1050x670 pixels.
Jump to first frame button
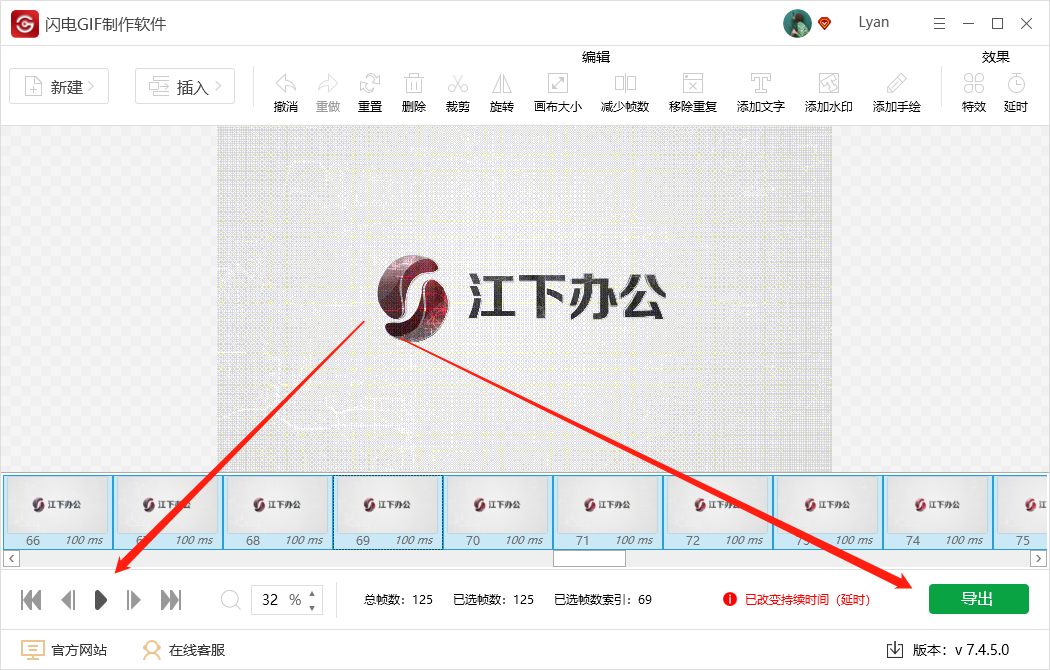coord(31,600)
